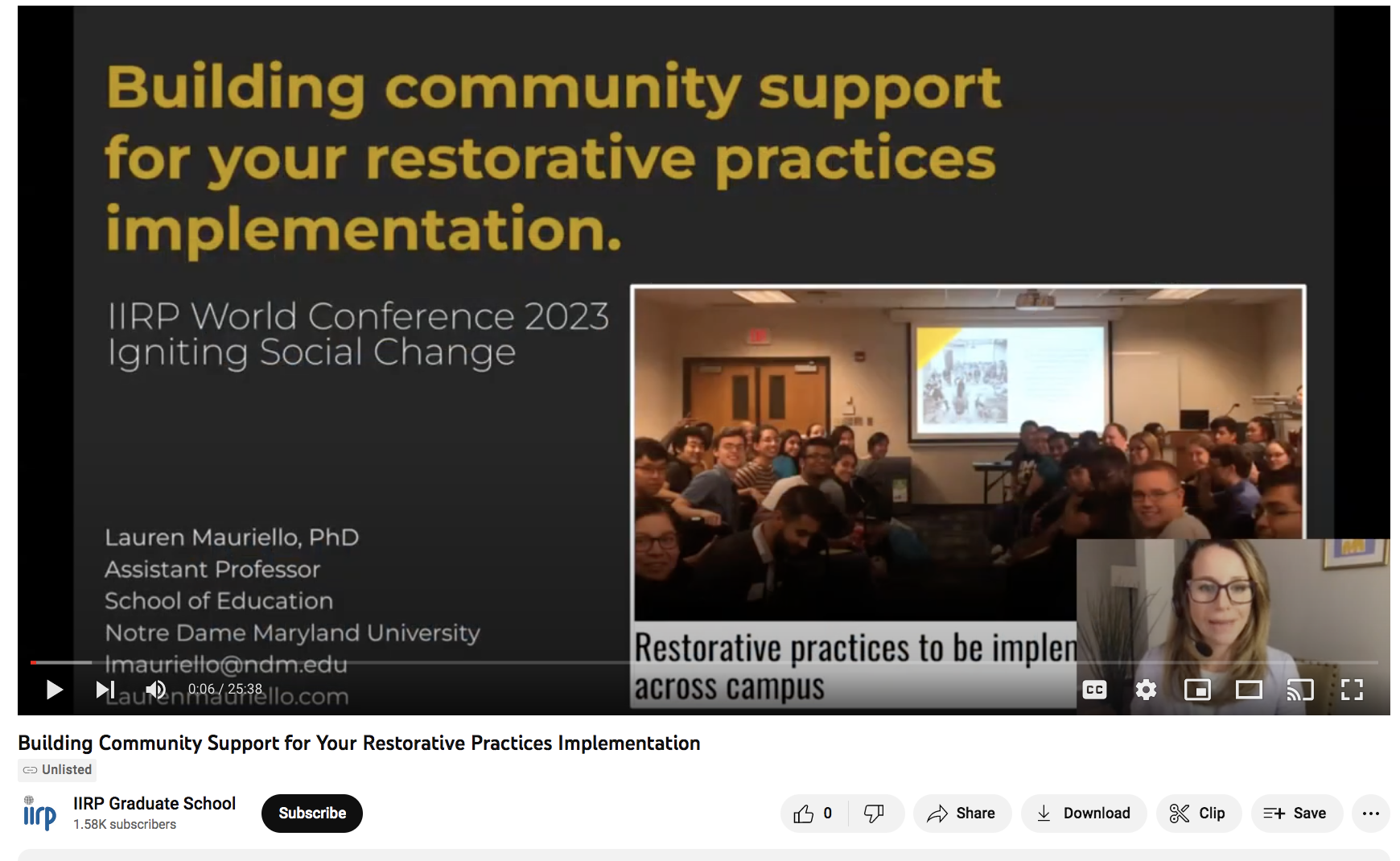This screenshot has height=861, width=1400.
Task: Download the video
Action: (1084, 814)
